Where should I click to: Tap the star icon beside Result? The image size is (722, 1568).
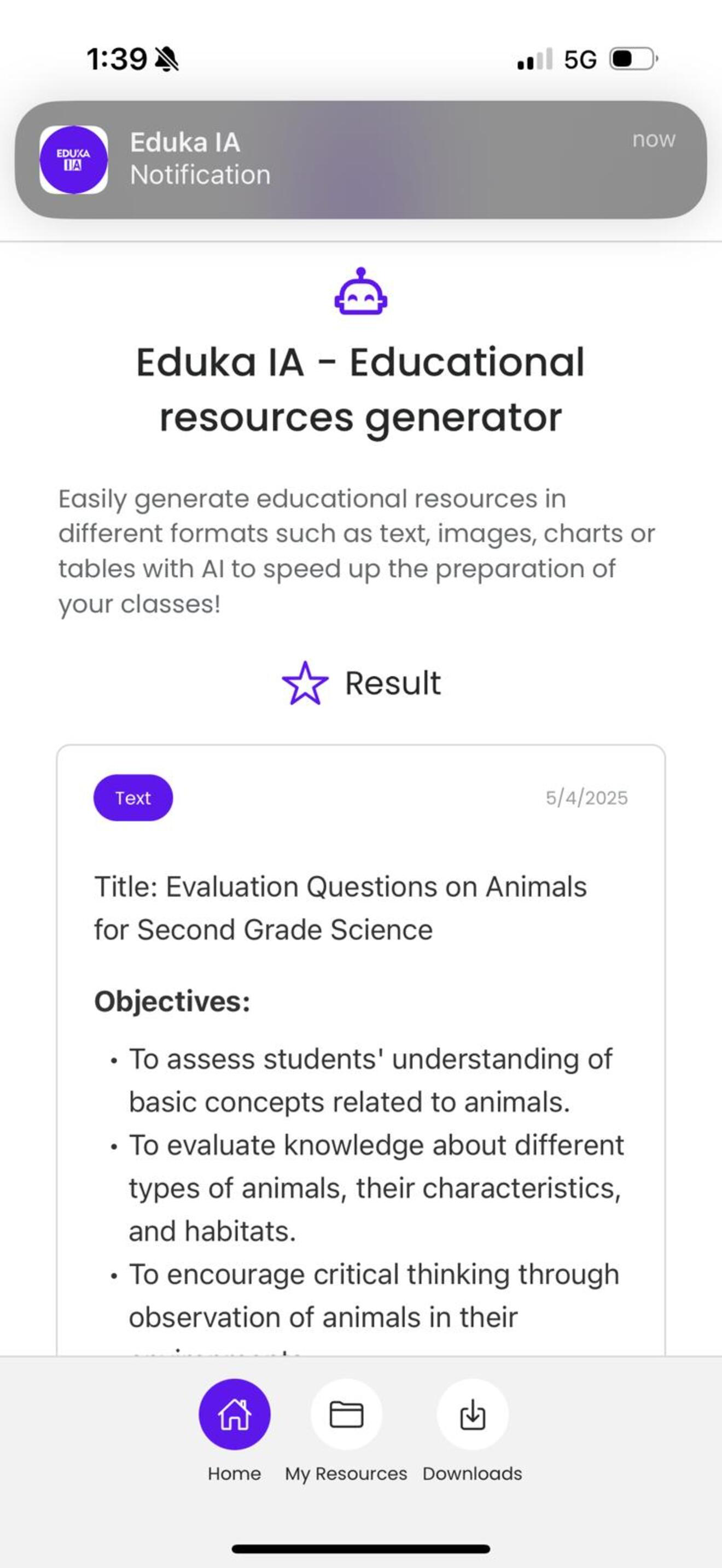(305, 683)
